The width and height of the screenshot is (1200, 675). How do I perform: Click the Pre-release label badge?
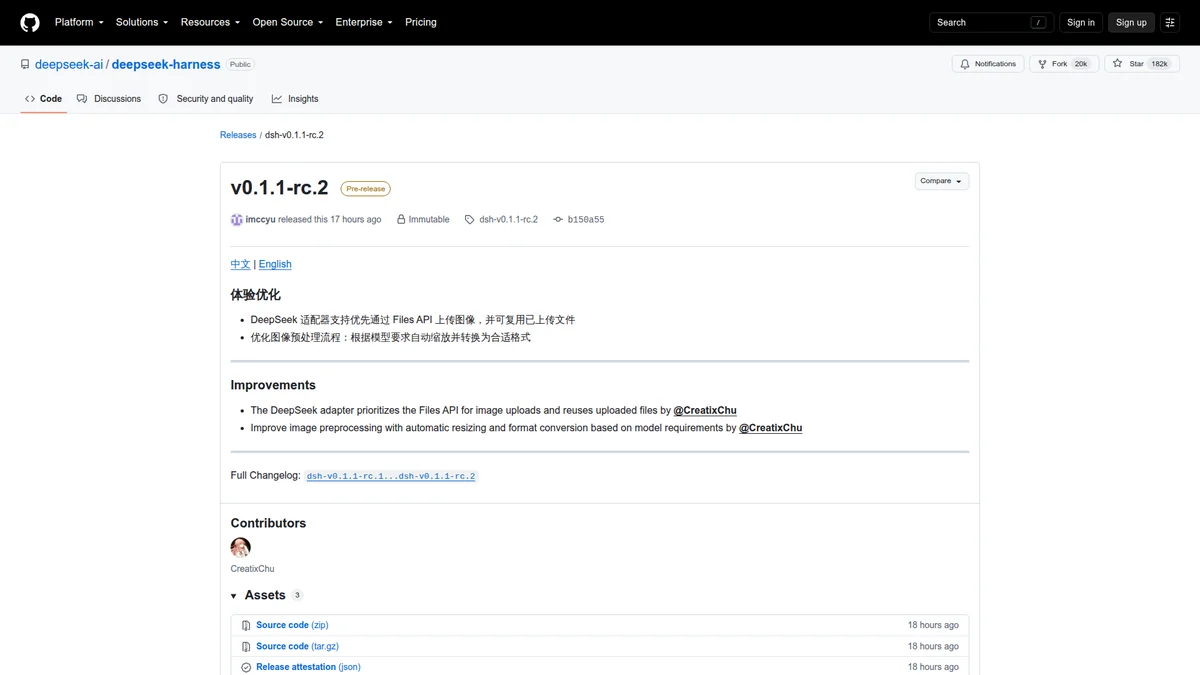(x=365, y=188)
